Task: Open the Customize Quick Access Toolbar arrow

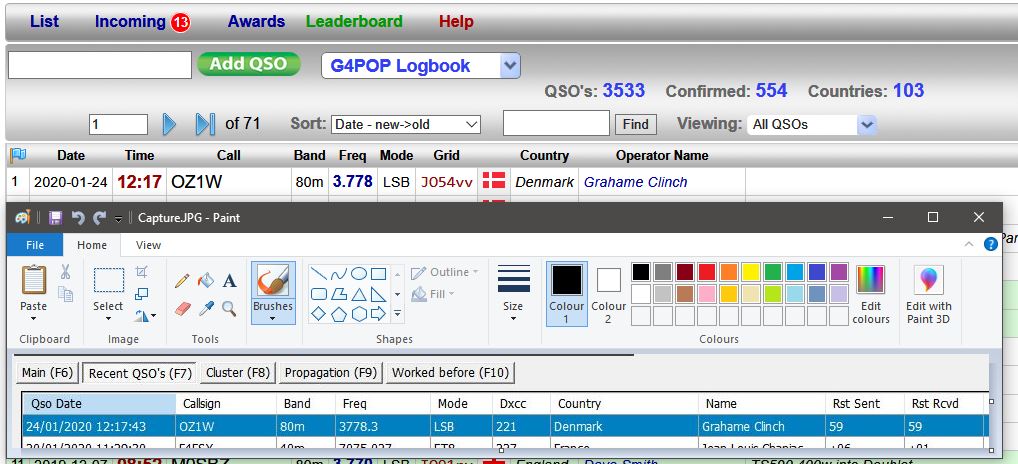Action: (118, 219)
